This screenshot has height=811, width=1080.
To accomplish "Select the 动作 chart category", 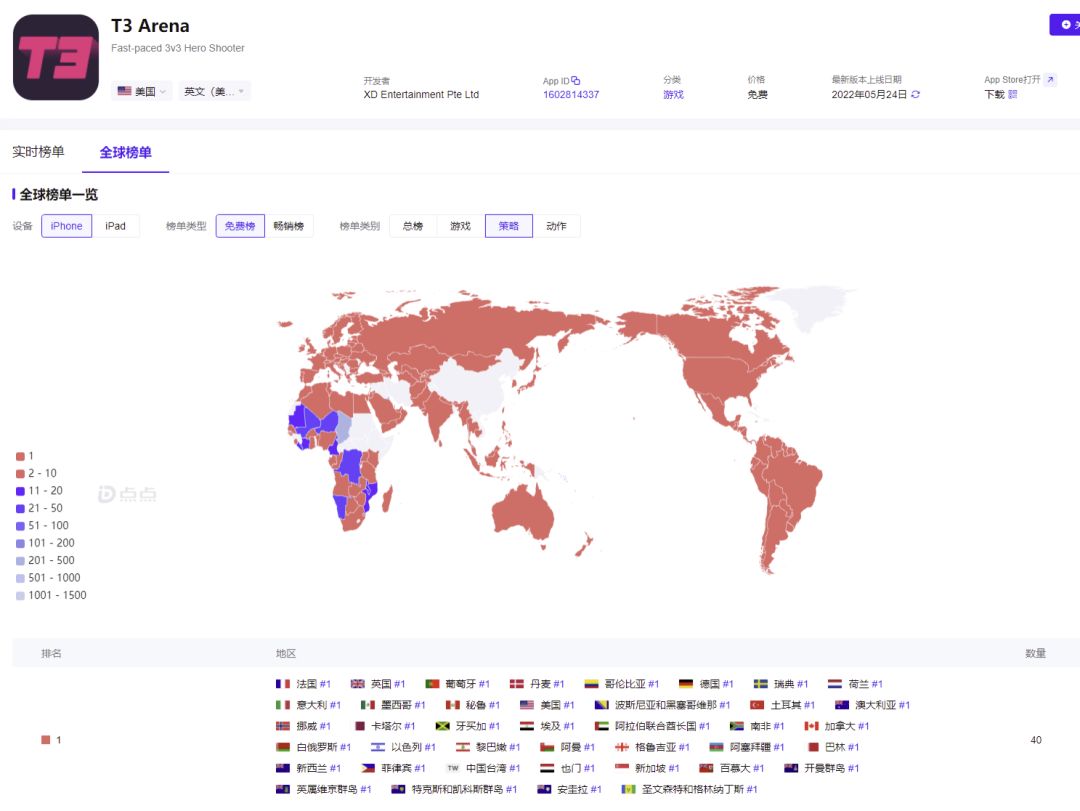I will pyautogui.click(x=556, y=226).
